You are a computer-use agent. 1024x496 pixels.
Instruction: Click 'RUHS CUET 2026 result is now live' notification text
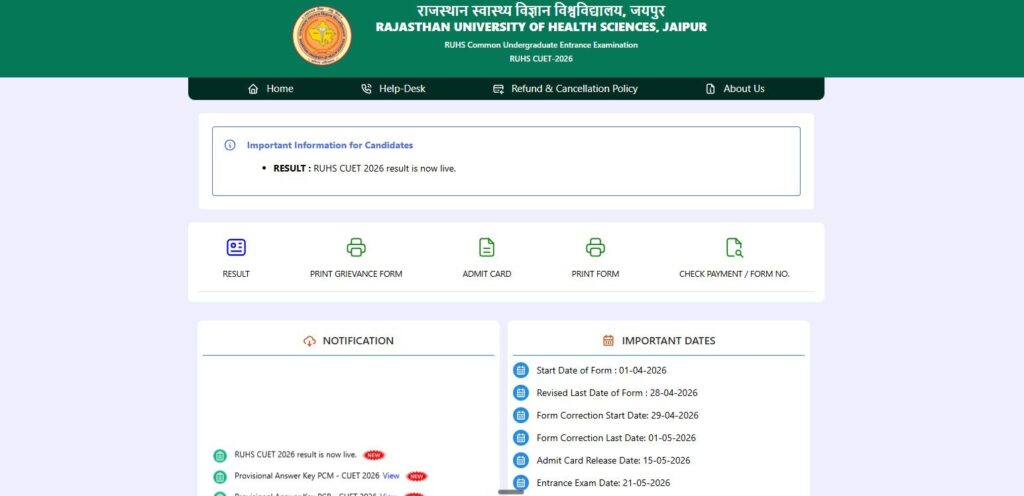coord(295,455)
